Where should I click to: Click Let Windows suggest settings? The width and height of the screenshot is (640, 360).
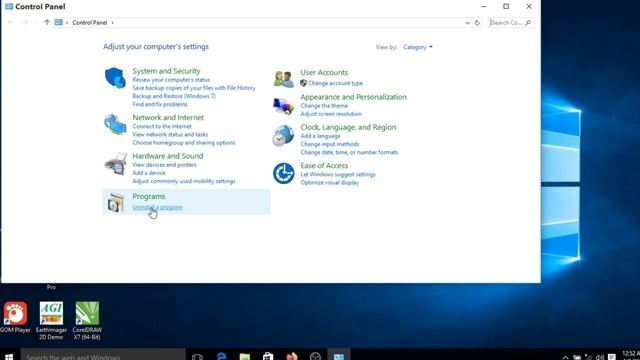(x=338, y=174)
